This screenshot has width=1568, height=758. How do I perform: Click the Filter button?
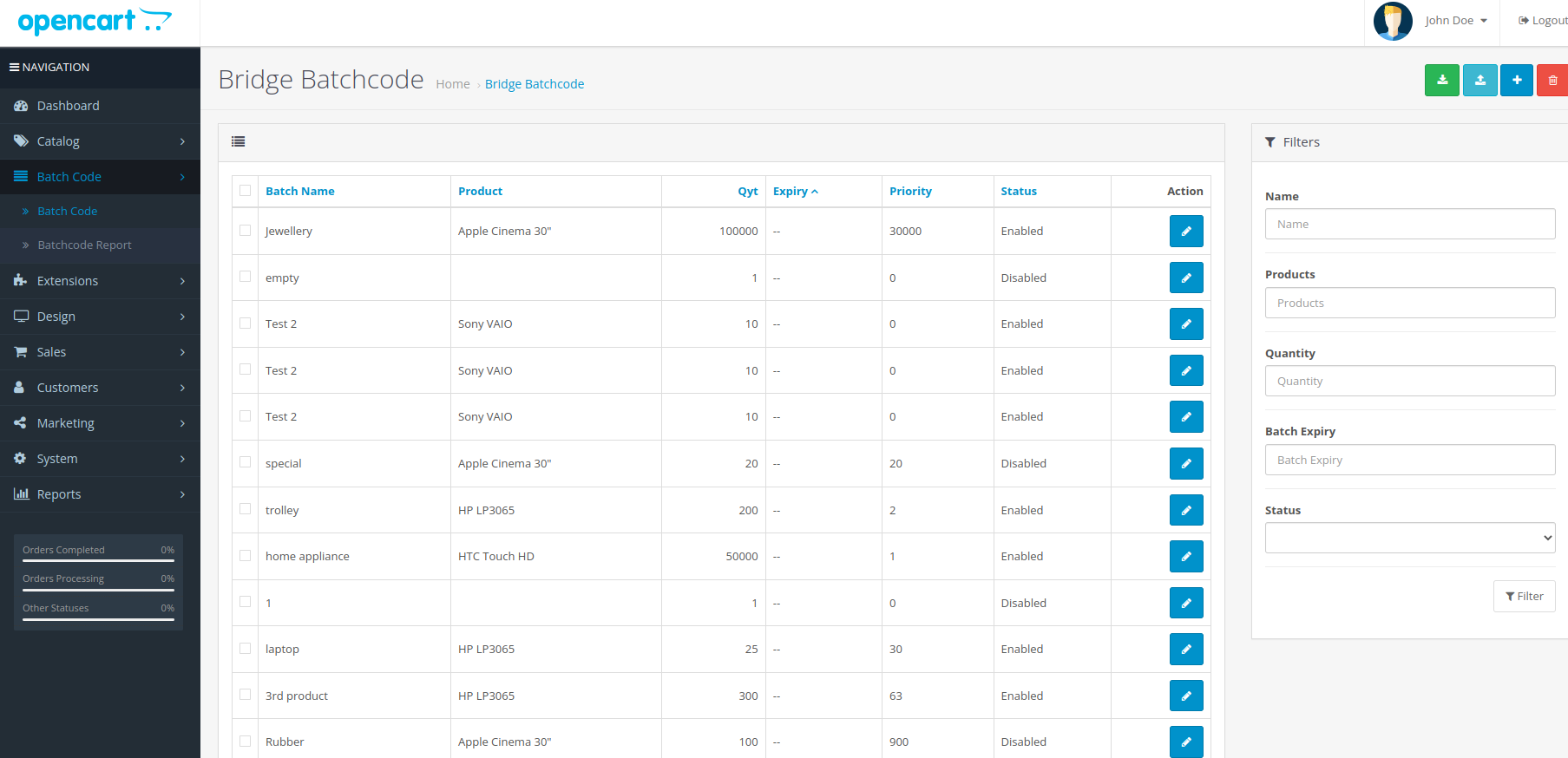[x=1524, y=597]
